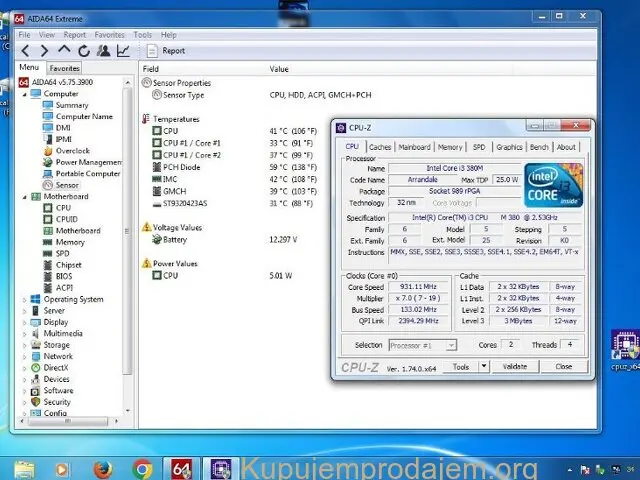Switch to the Caches tab in CPU-Z
This screenshot has height=480, width=640.
[x=380, y=147]
